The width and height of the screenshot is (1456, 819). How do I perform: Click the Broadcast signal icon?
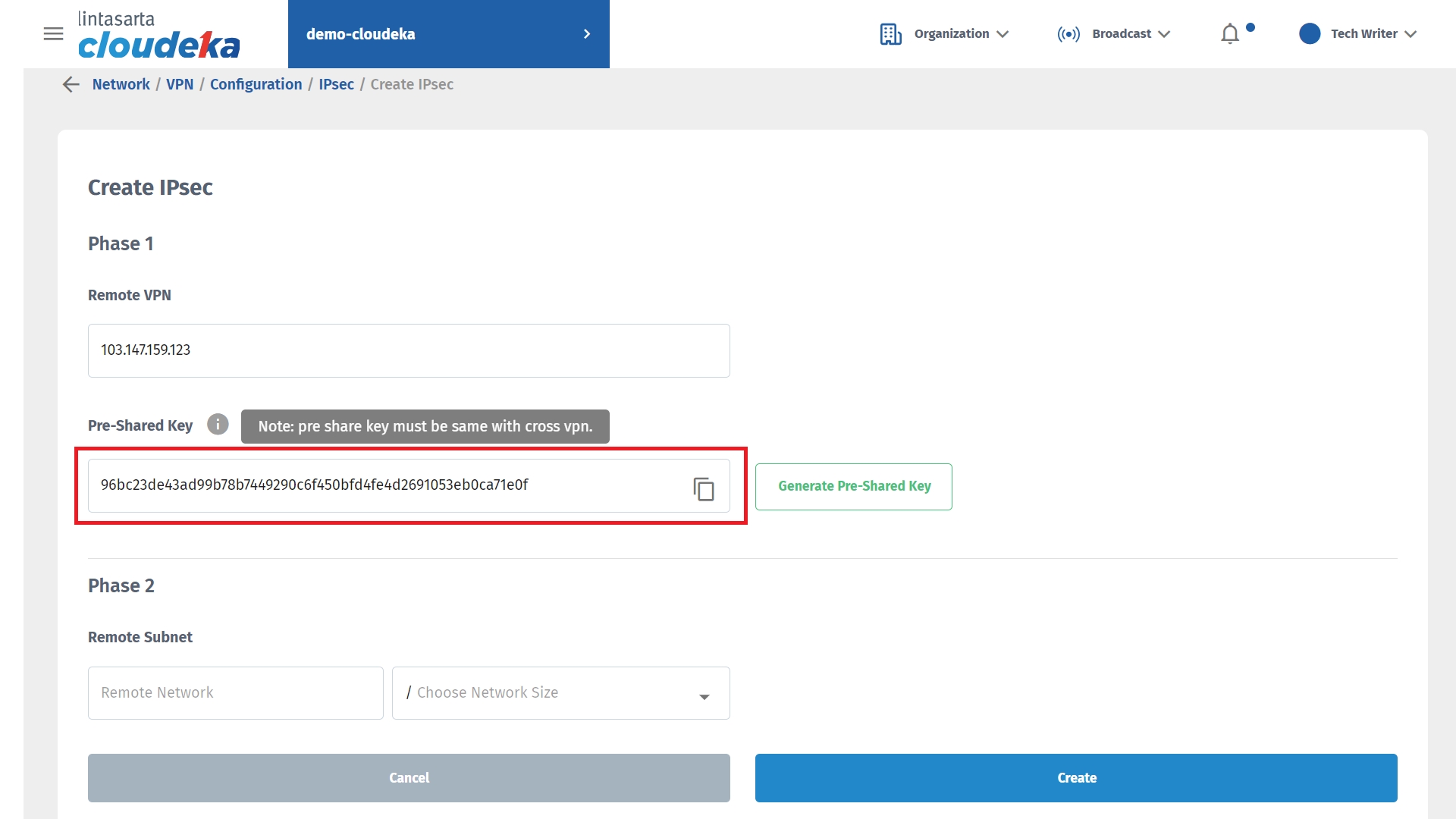pos(1068,34)
